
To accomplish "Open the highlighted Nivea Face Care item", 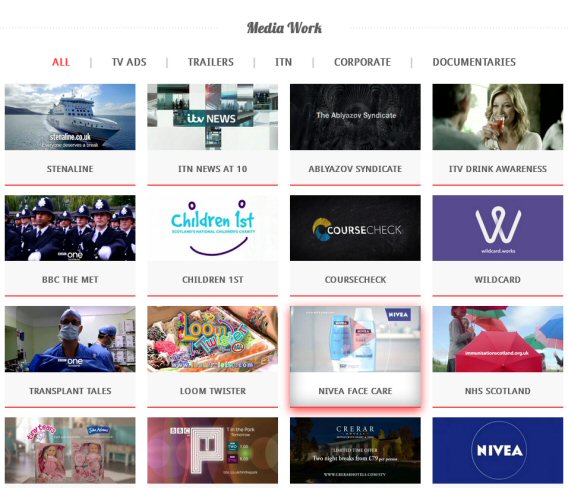I will pos(355,356).
